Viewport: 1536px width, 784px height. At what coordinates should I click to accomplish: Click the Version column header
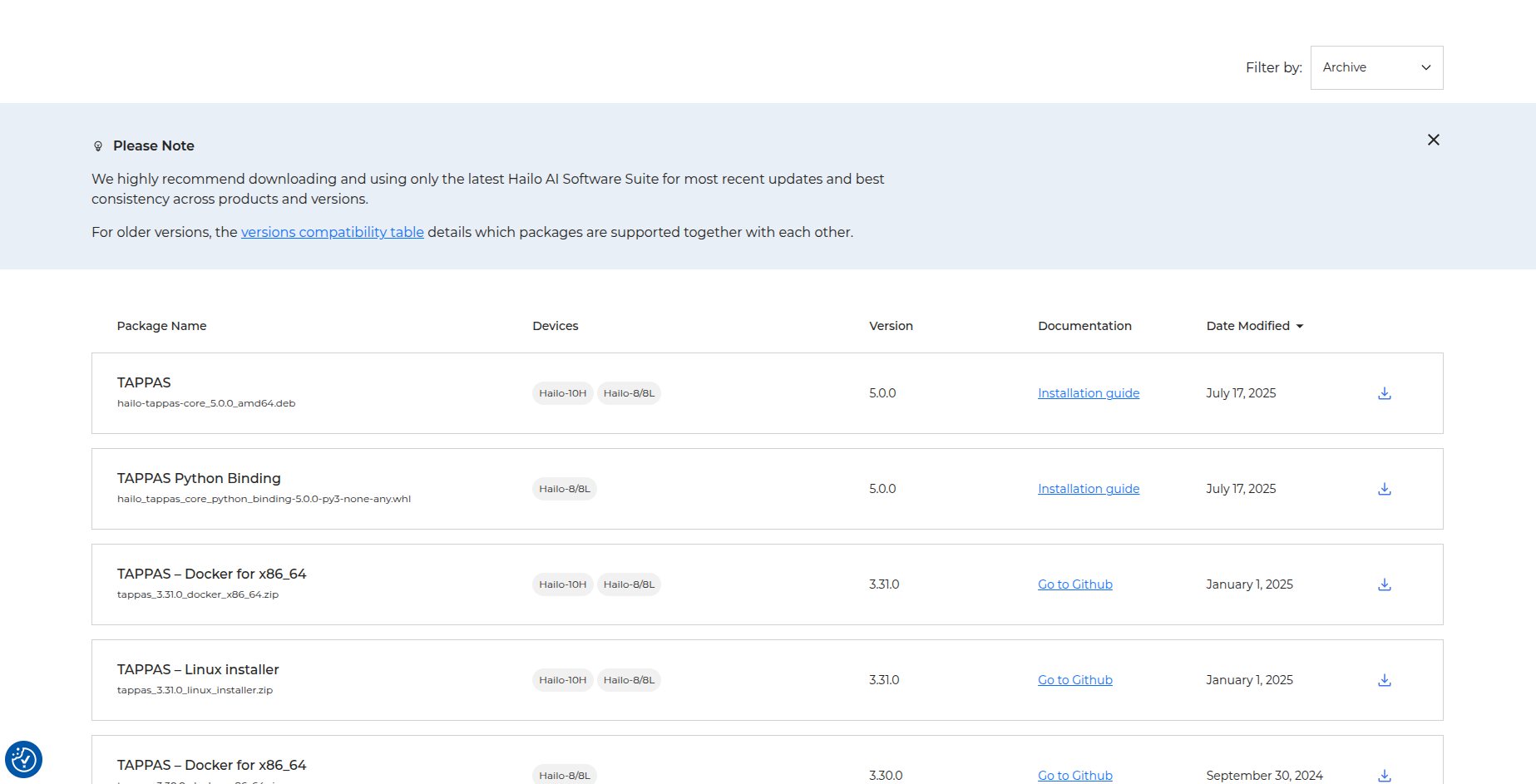pos(891,326)
